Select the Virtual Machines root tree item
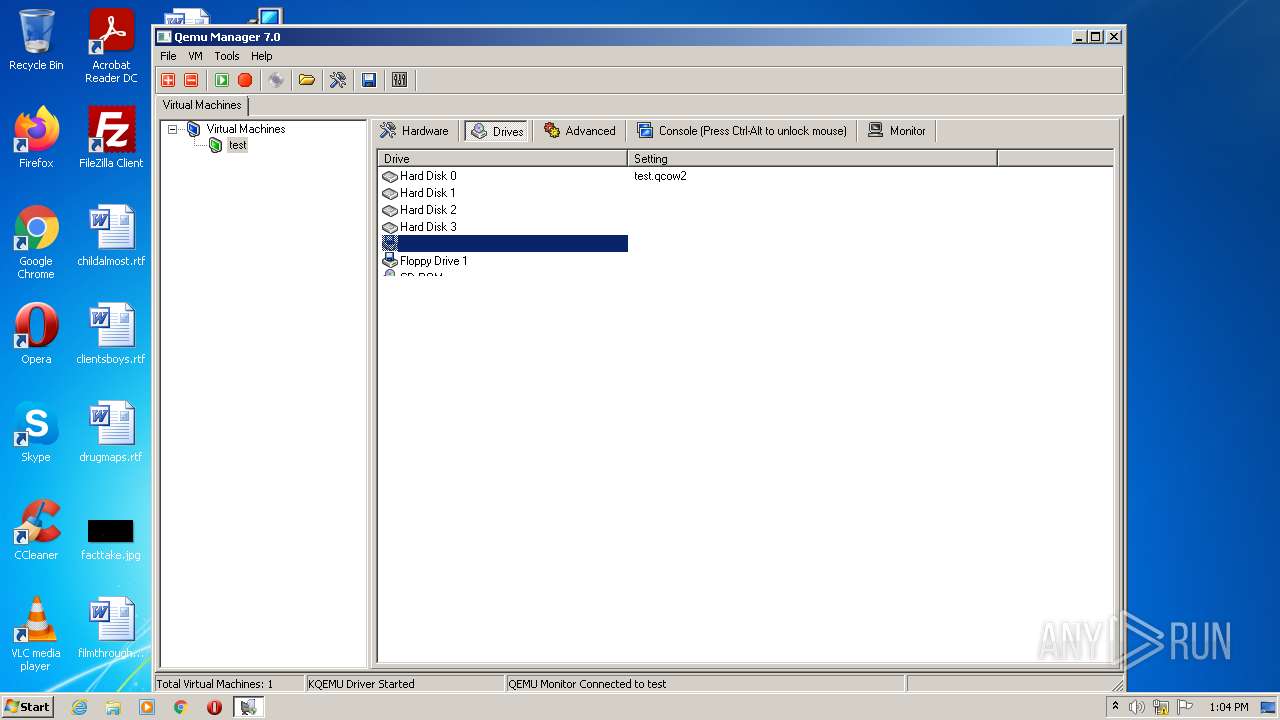The height and width of the screenshot is (720, 1280). (x=246, y=129)
